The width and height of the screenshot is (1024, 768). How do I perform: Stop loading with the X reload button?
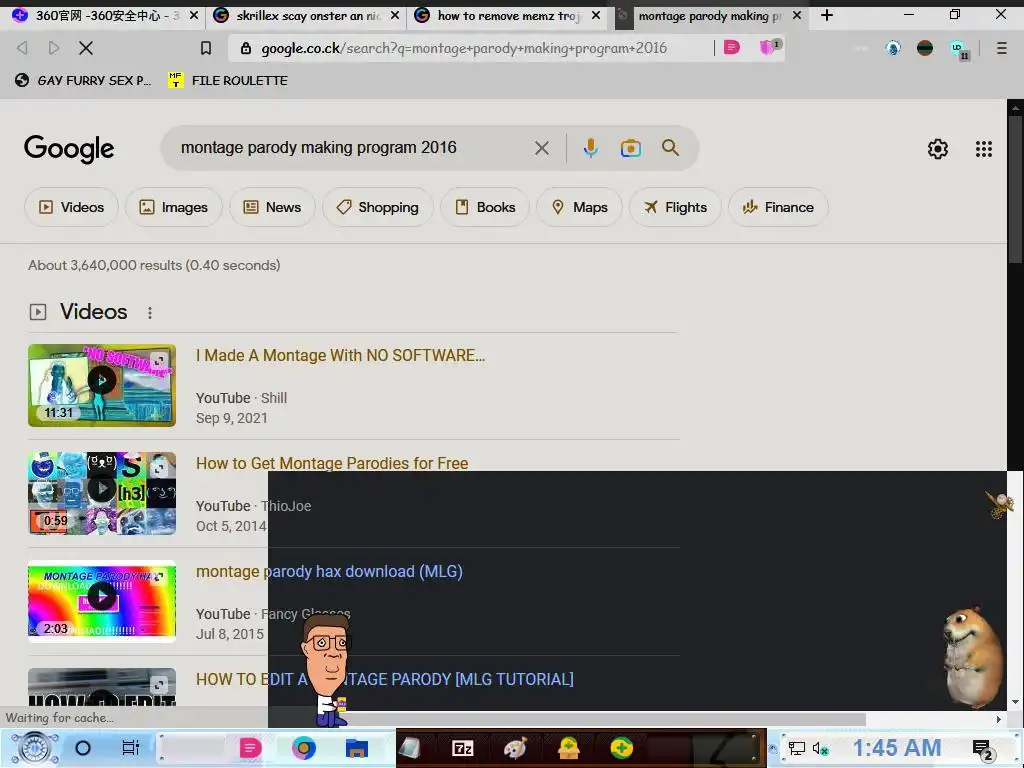point(86,48)
